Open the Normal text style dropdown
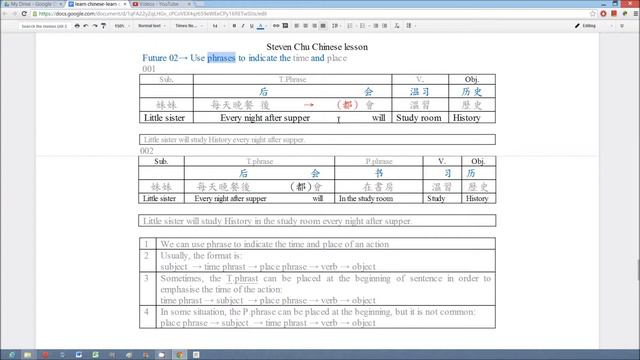The image size is (640, 360). 152,26
